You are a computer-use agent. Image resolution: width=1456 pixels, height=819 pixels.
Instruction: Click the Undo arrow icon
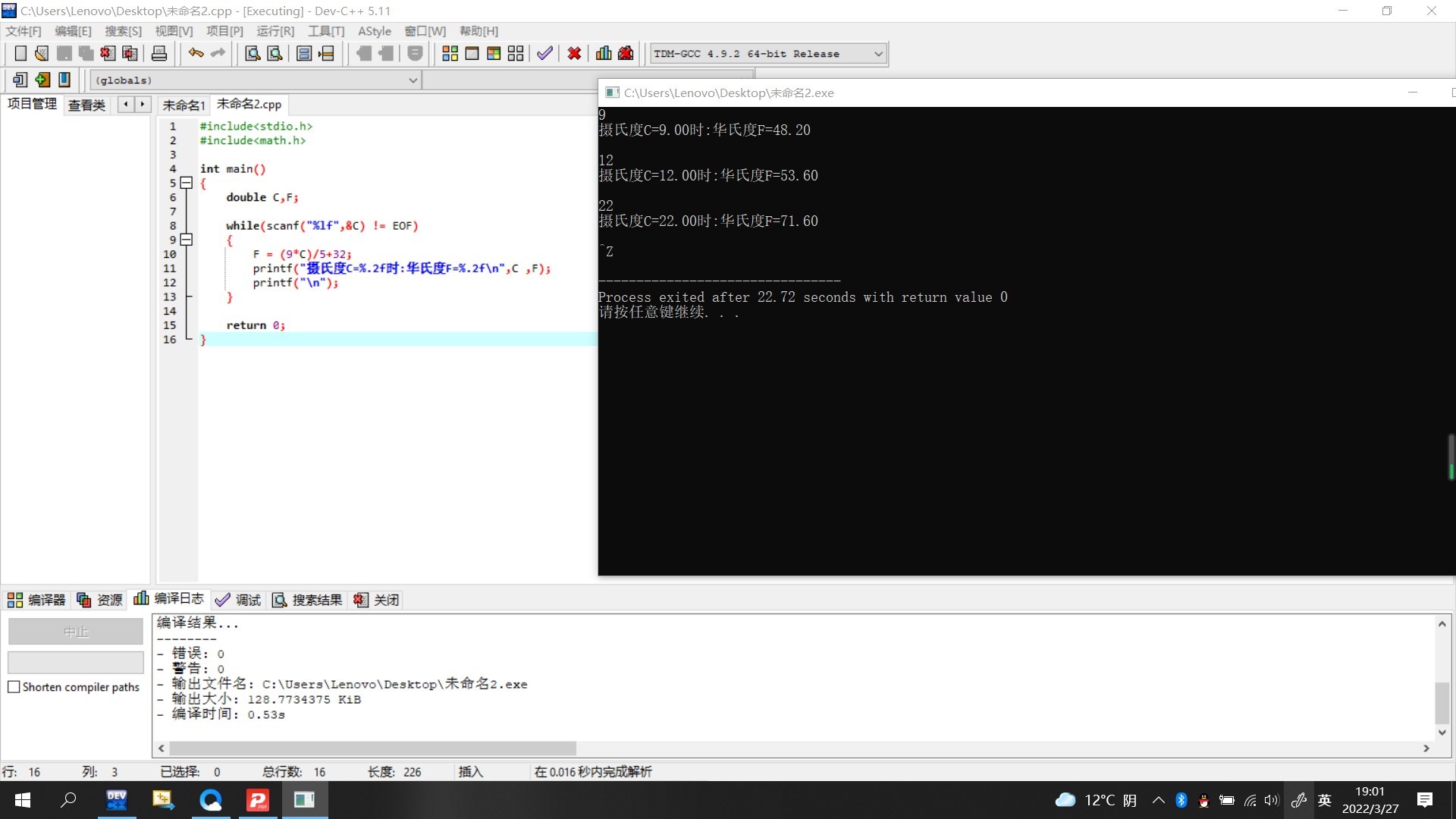[x=196, y=53]
